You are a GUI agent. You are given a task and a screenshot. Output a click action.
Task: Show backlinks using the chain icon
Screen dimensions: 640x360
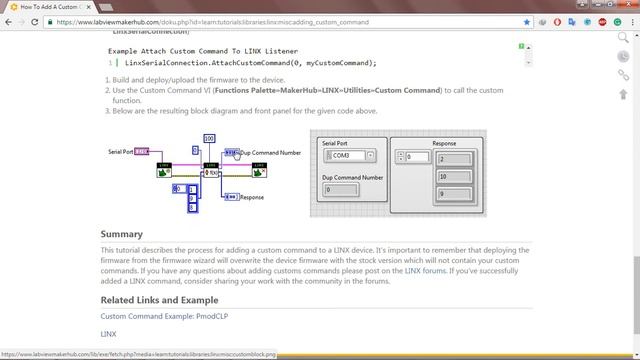623,75
